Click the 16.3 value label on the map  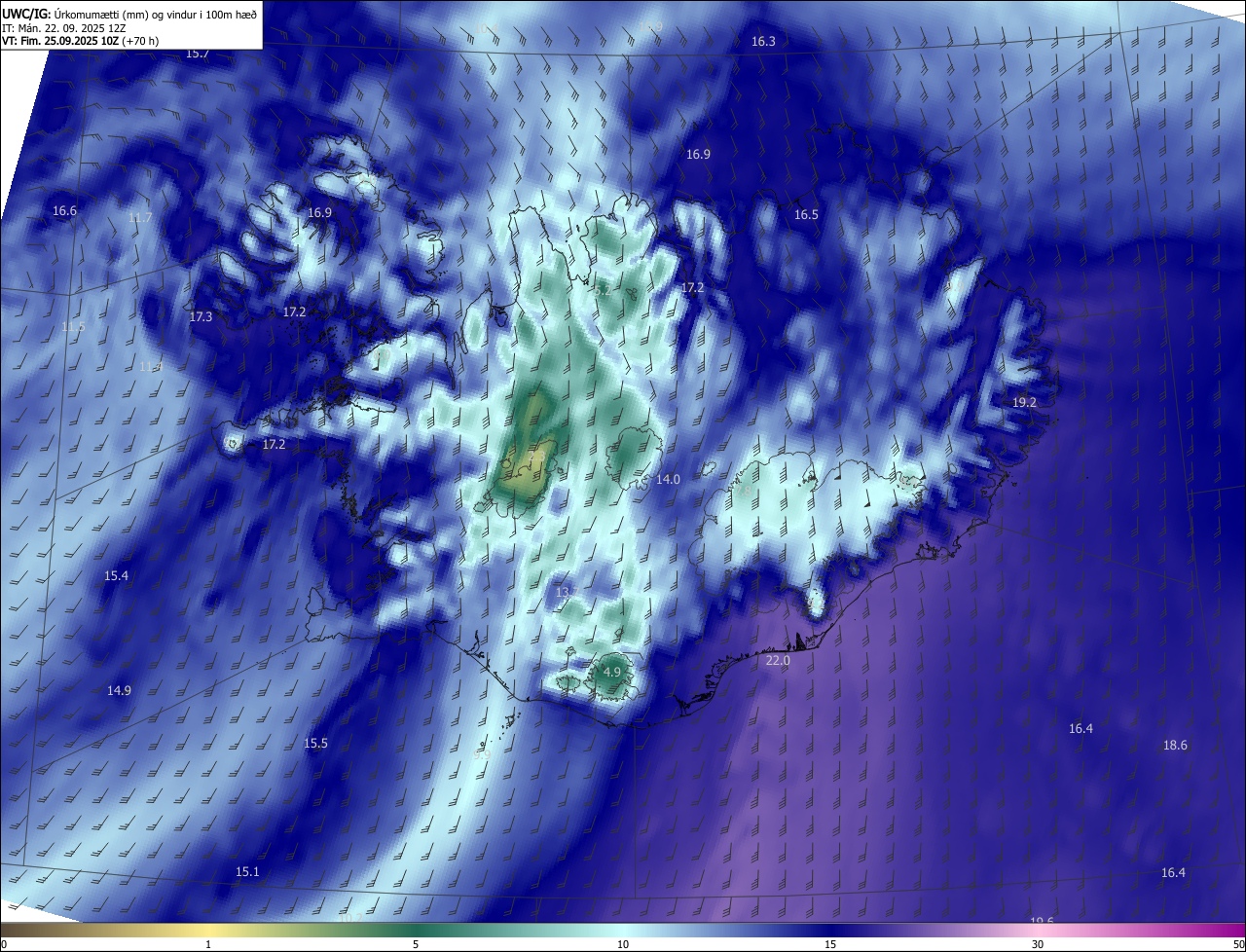click(x=763, y=42)
